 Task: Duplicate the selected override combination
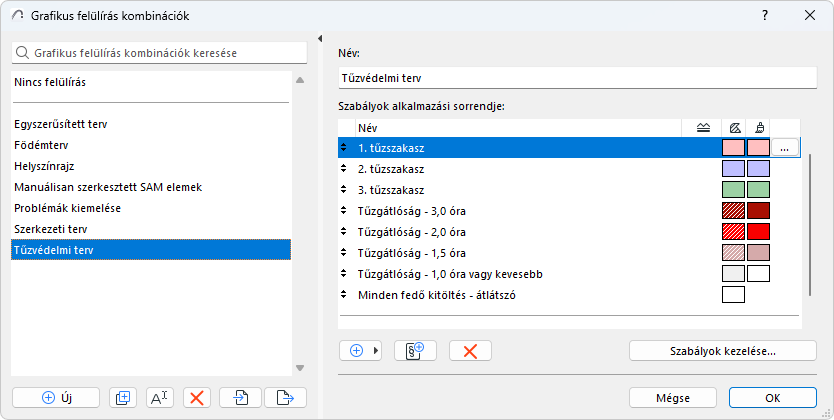123,397
